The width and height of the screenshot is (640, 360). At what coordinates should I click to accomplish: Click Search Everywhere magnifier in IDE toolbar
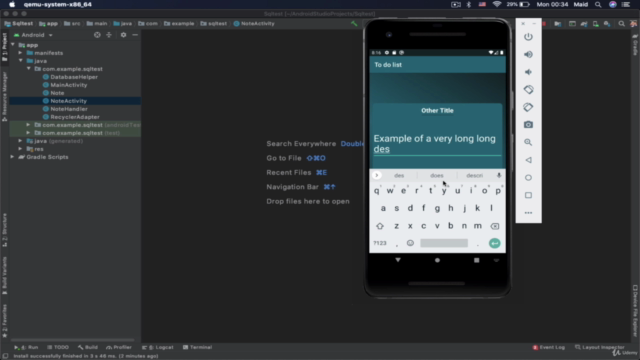click(622, 24)
